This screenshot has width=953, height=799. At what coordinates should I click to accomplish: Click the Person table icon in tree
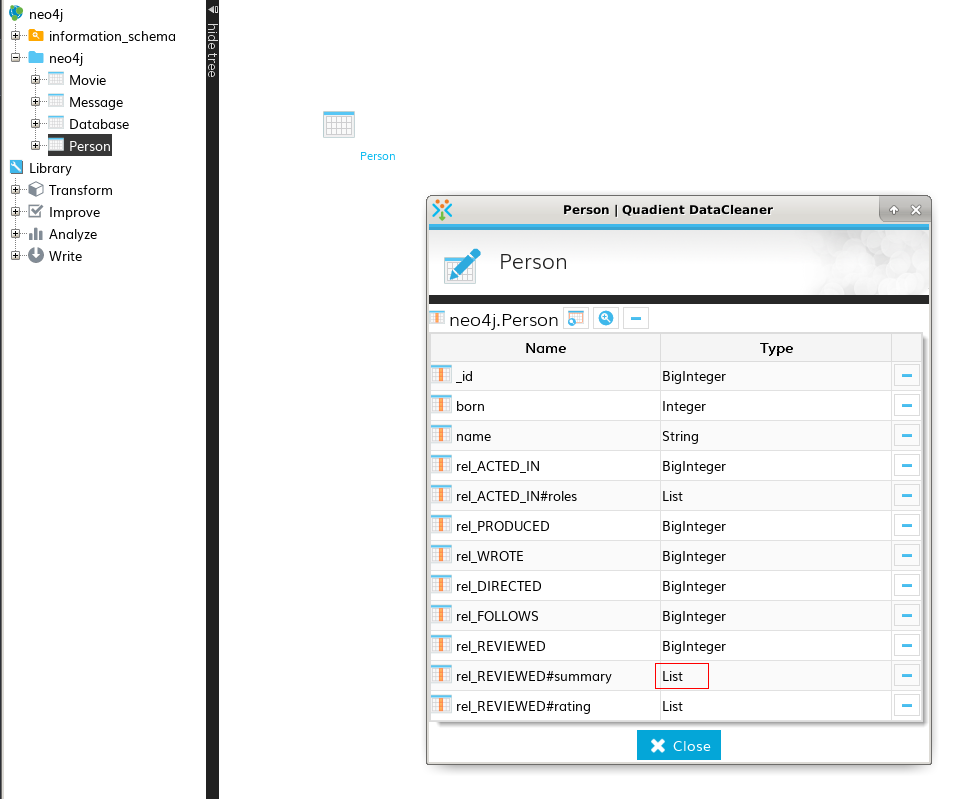[x=56, y=145]
